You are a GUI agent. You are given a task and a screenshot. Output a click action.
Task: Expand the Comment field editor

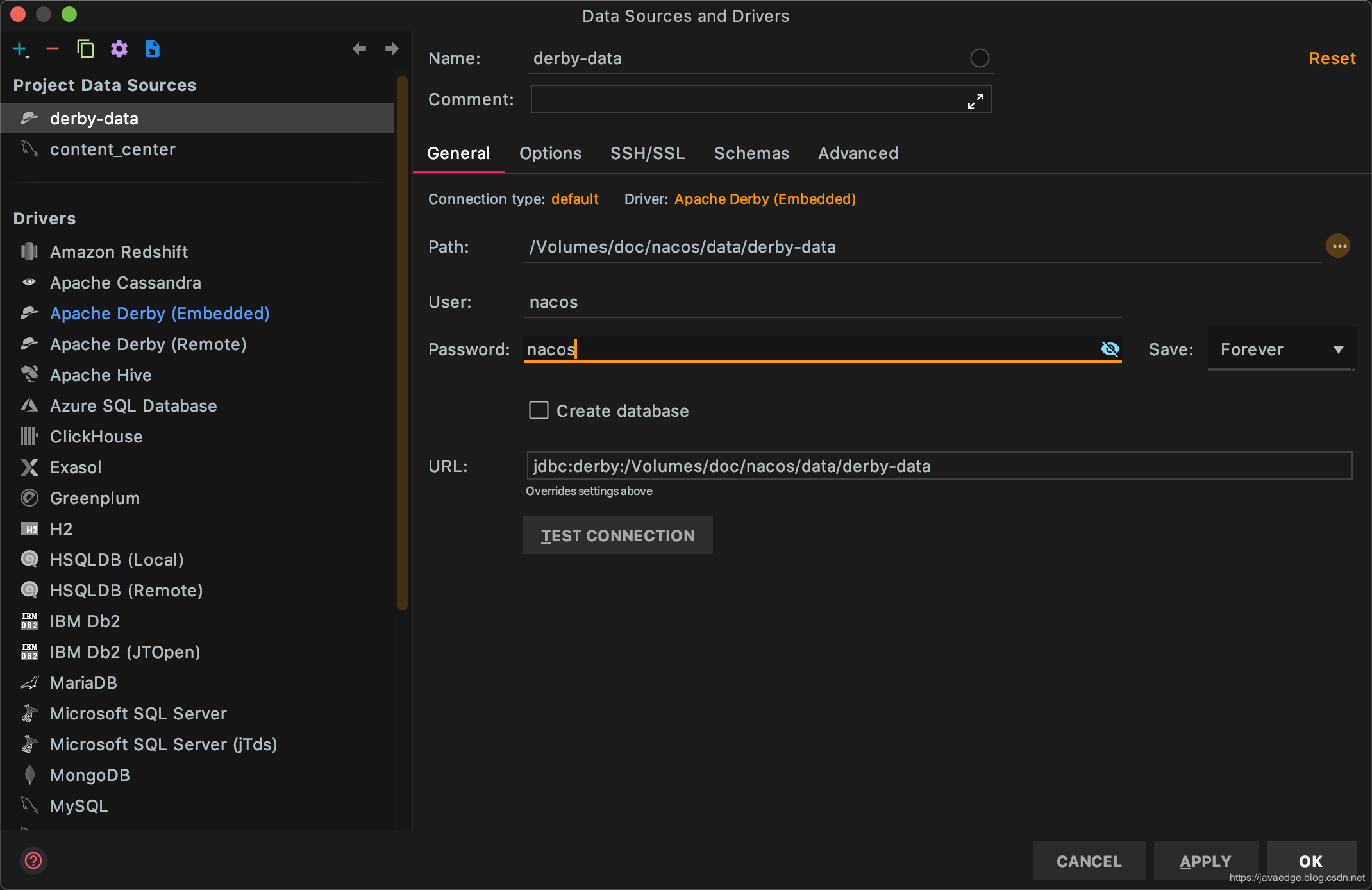click(x=975, y=101)
